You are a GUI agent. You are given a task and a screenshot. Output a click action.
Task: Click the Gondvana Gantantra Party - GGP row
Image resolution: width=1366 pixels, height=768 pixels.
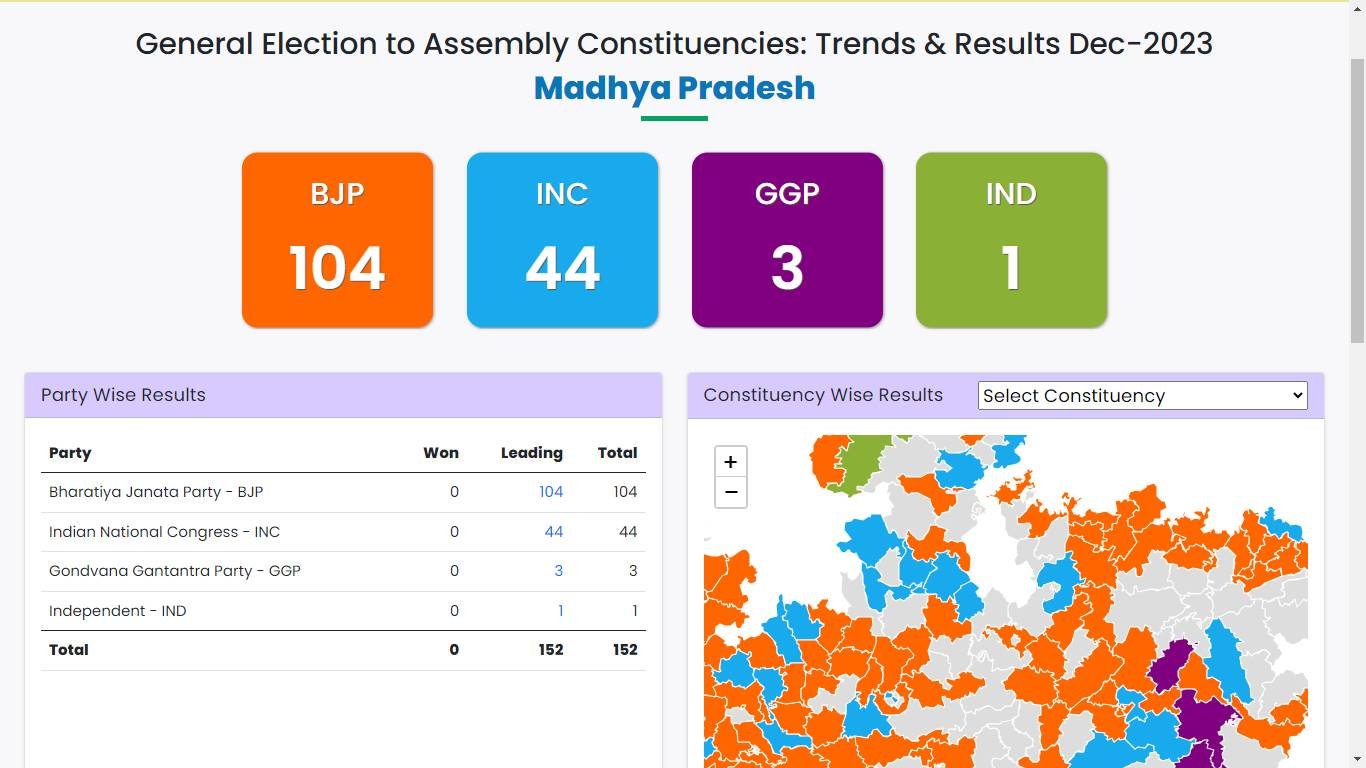(x=175, y=571)
